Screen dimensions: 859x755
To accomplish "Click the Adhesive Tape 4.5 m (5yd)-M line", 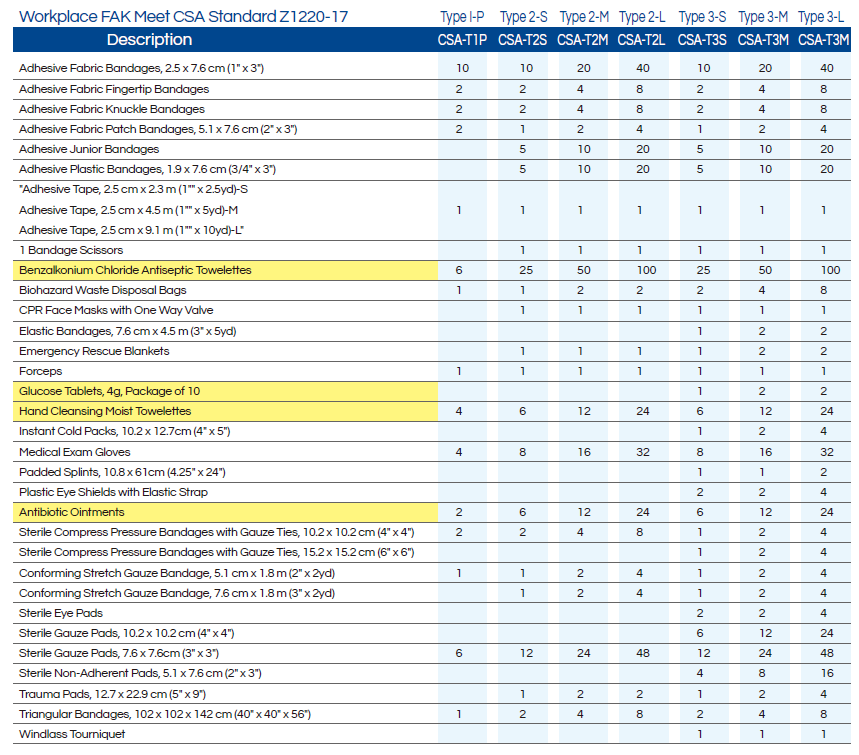I will coord(128,210).
